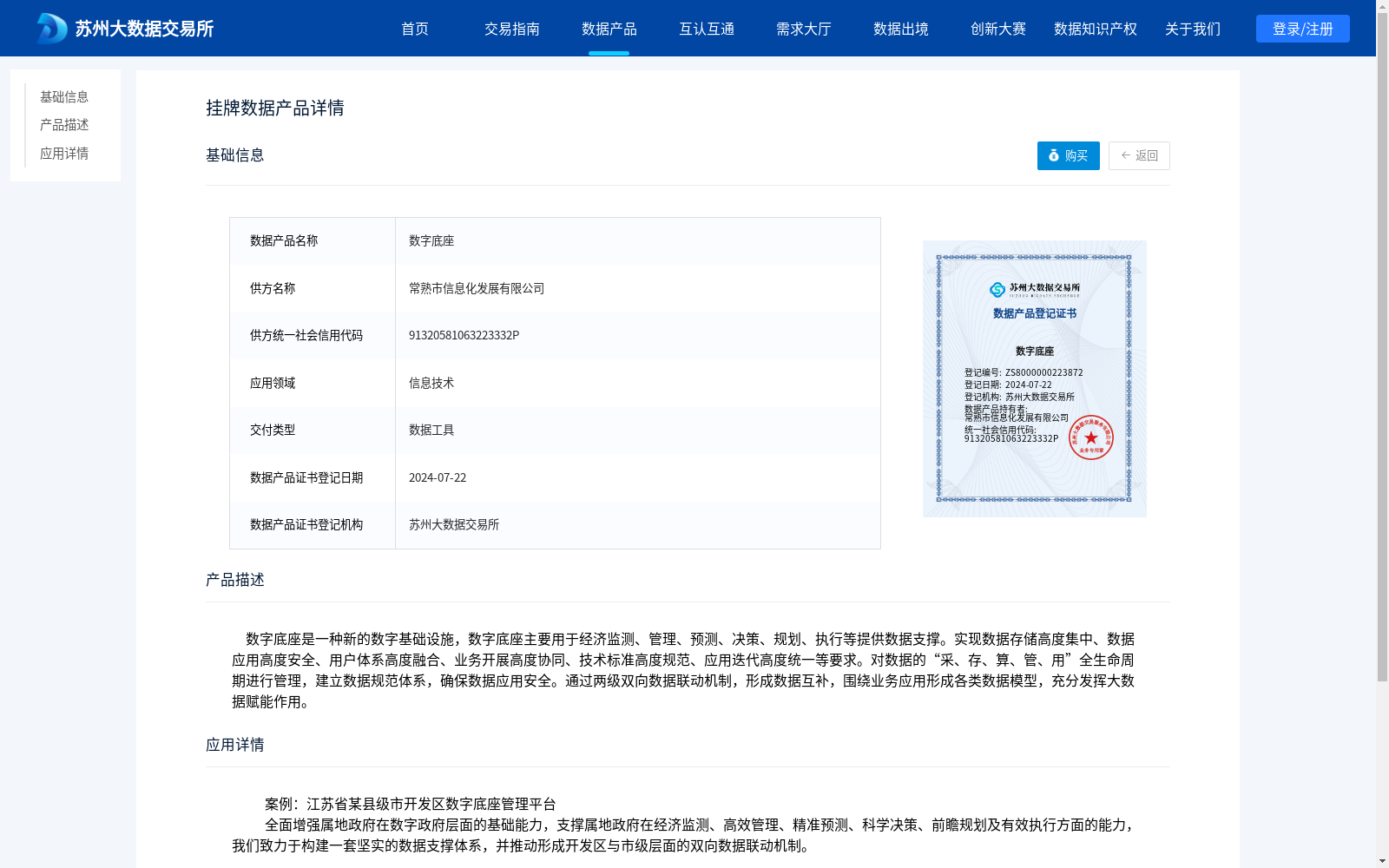Open the 数据知识产权 navigation item
This screenshot has height=868, width=1389.
pos(1096,29)
